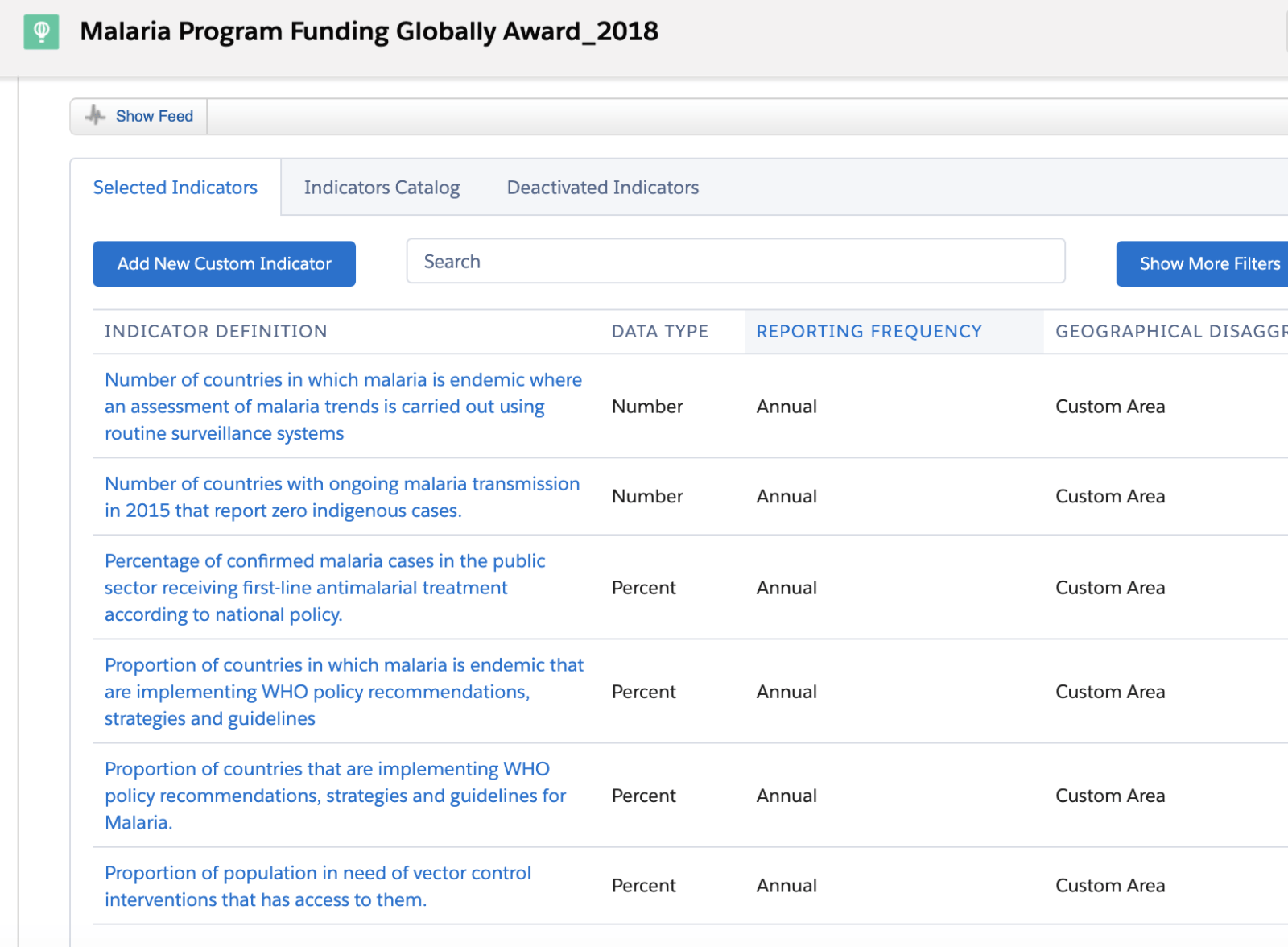This screenshot has height=947, width=1288.
Task: Select 'Number' cell in surveillance systems row
Action: pos(647,407)
